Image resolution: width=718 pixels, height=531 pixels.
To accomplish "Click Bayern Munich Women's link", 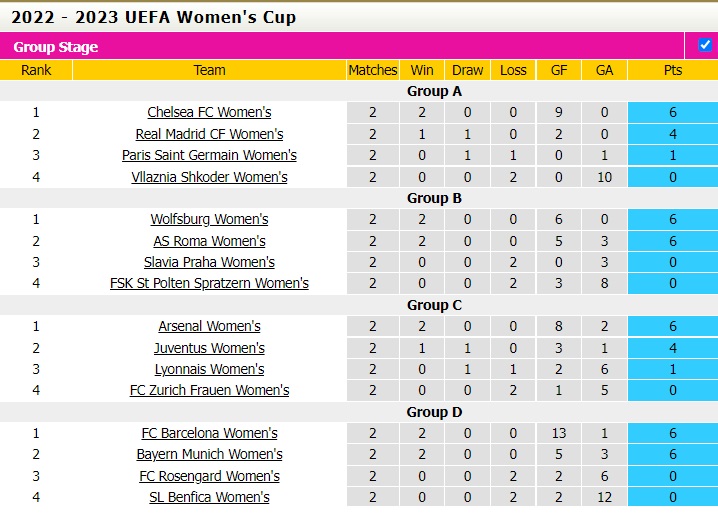I will tap(209, 455).
